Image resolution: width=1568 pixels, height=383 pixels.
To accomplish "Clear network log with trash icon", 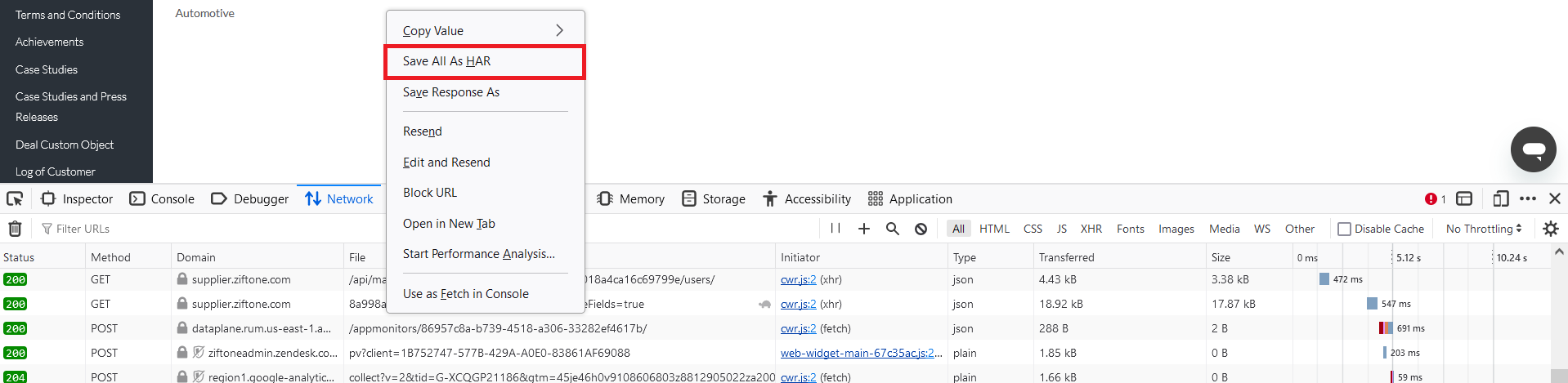I will click(15, 229).
